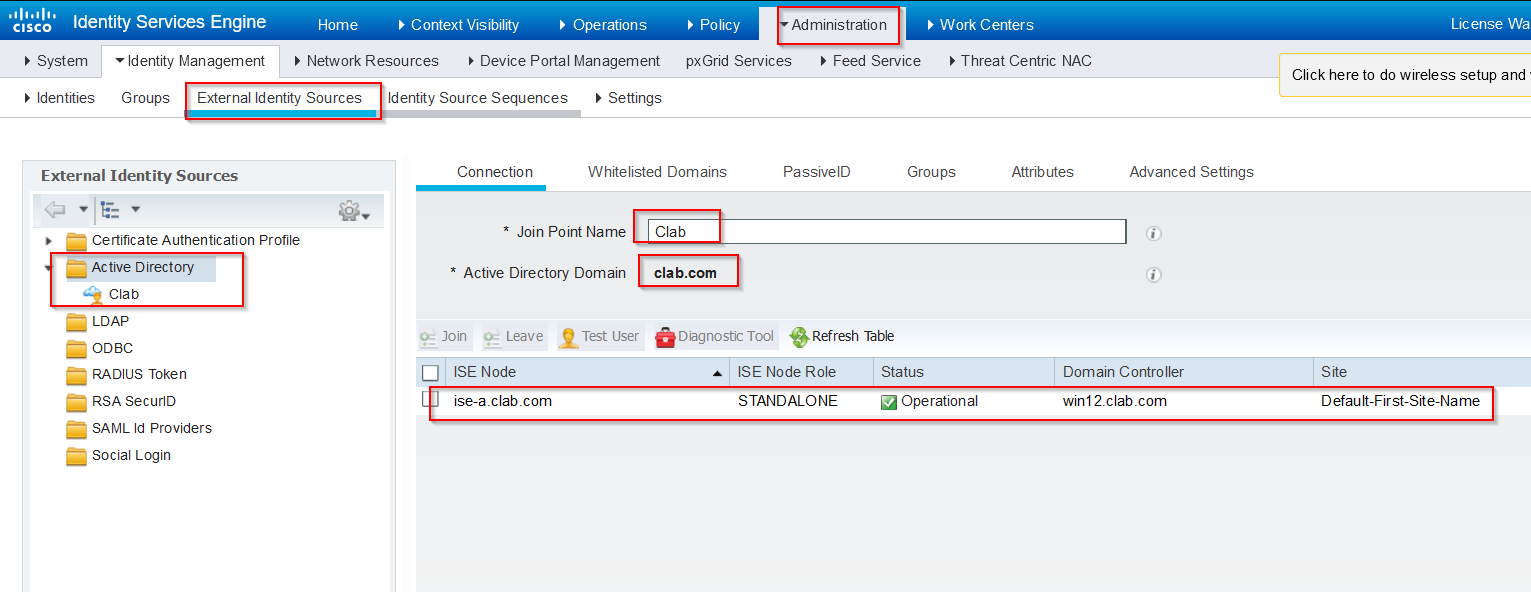The width and height of the screenshot is (1531, 592).
Task: Select Identity Source Sequences tab
Action: (478, 98)
